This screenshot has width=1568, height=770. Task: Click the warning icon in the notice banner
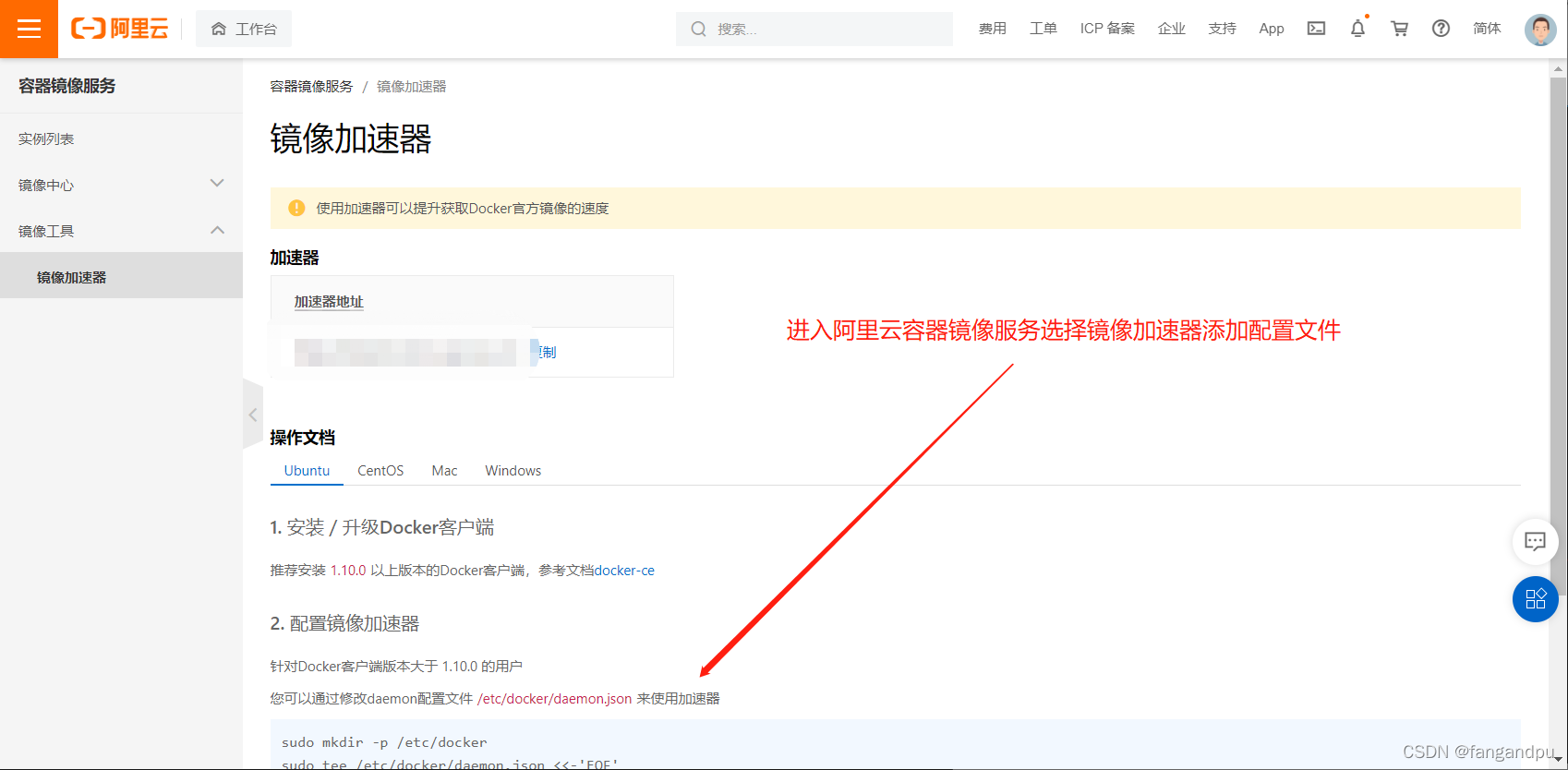pyautogui.click(x=296, y=208)
